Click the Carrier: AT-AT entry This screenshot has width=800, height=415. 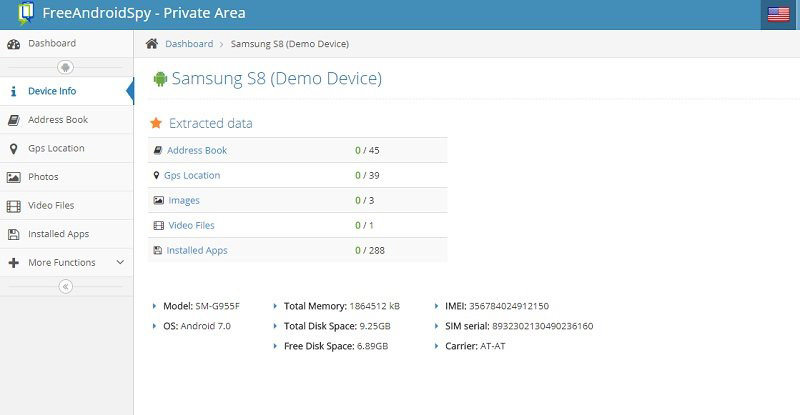click(475, 346)
